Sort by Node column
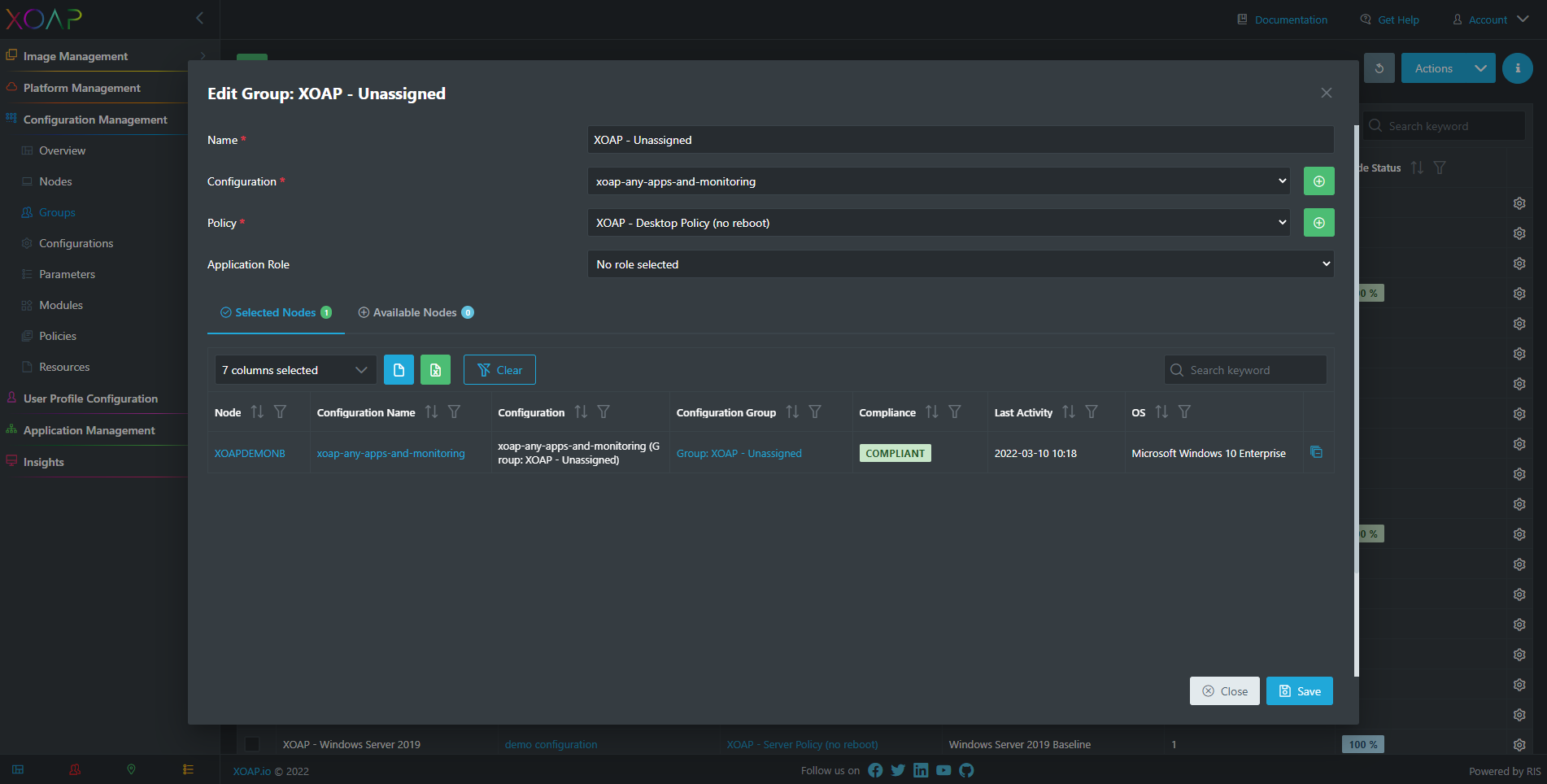Screen dimensions: 1547x784 tap(257, 412)
